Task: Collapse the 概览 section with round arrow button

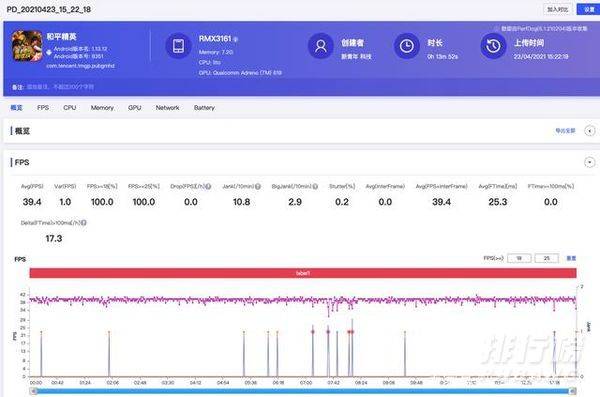Action: tap(590, 131)
